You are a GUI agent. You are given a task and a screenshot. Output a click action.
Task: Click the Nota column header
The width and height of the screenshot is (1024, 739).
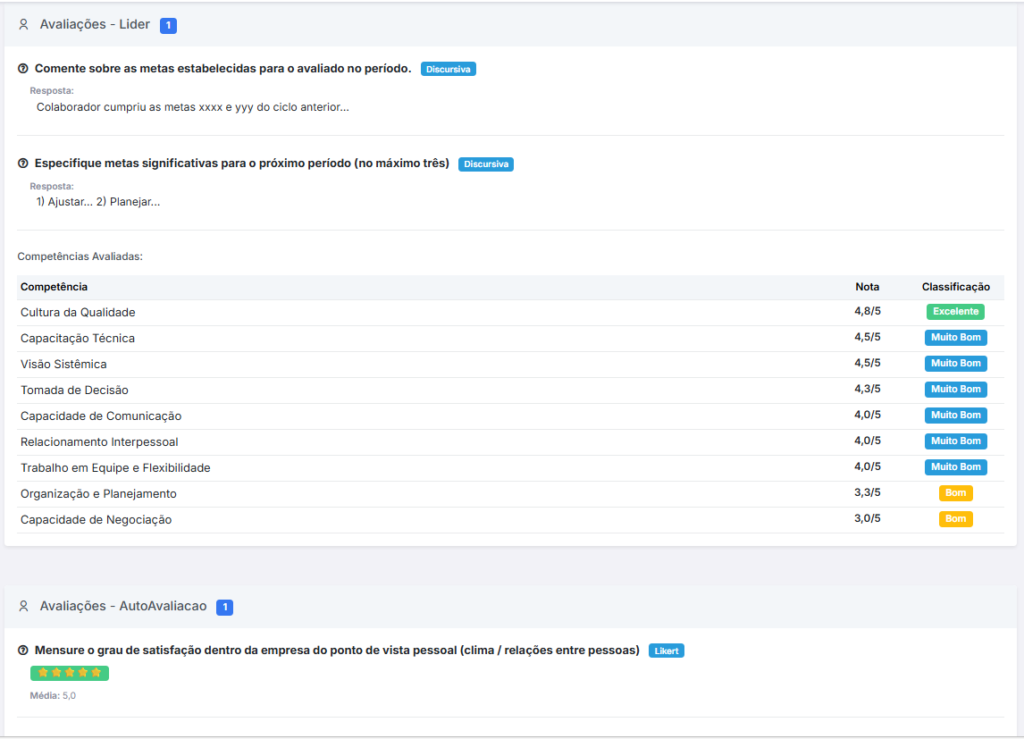[x=867, y=287]
